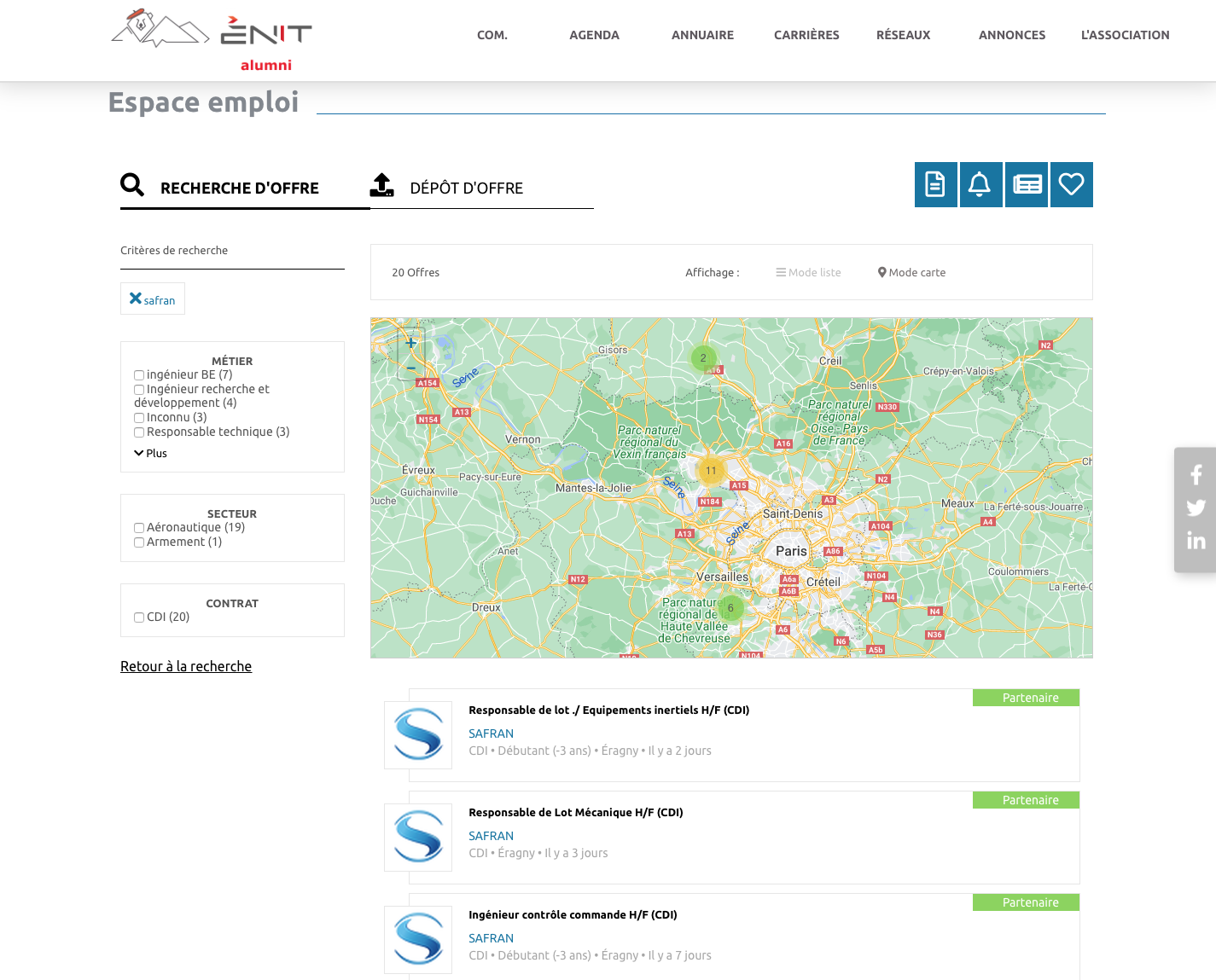Open the document icon button

pyautogui.click(x=936, y=184)
